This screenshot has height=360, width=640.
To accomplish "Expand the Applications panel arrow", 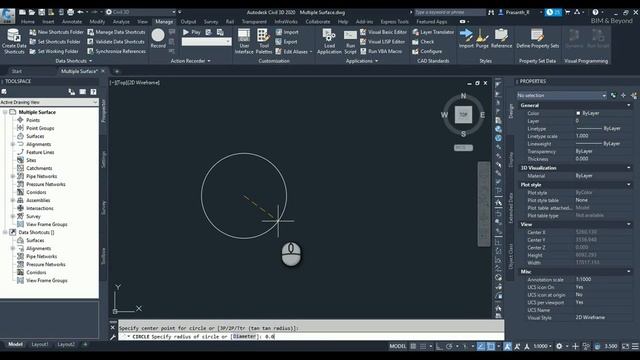I will click(x=376, y=61).
